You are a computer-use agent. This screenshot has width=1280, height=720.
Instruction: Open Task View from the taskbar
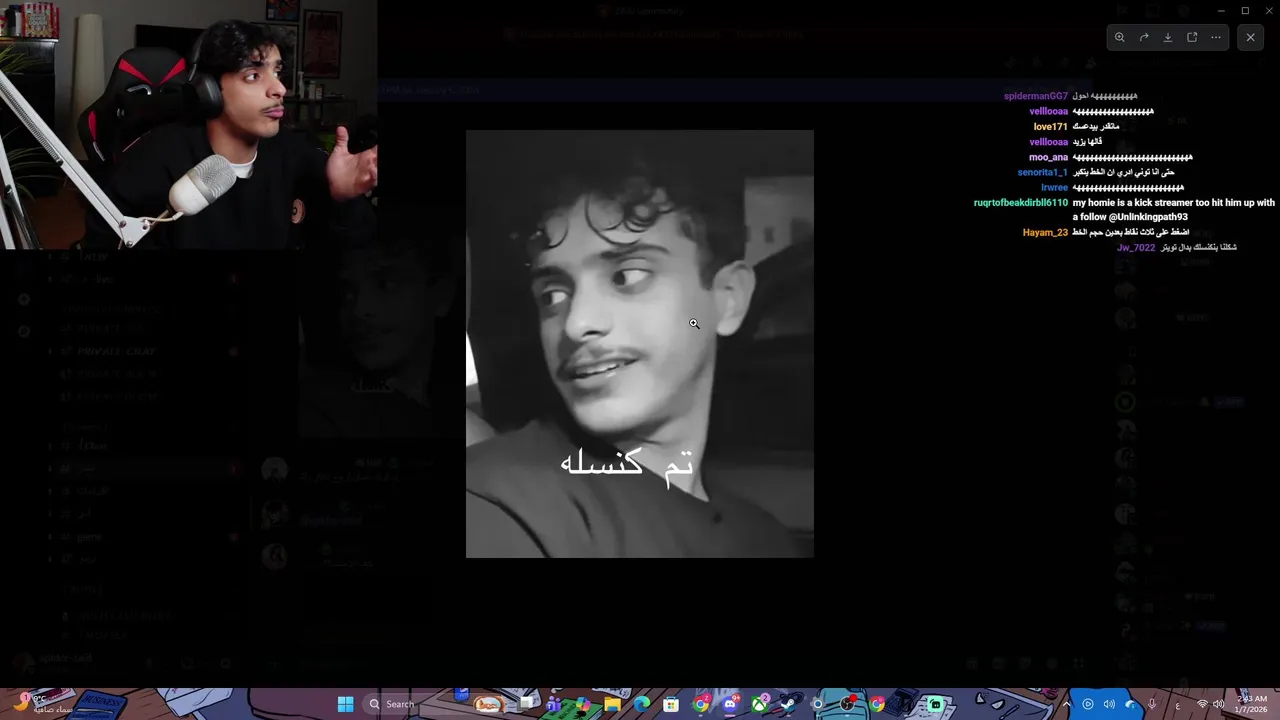click(x=525, y=704)
